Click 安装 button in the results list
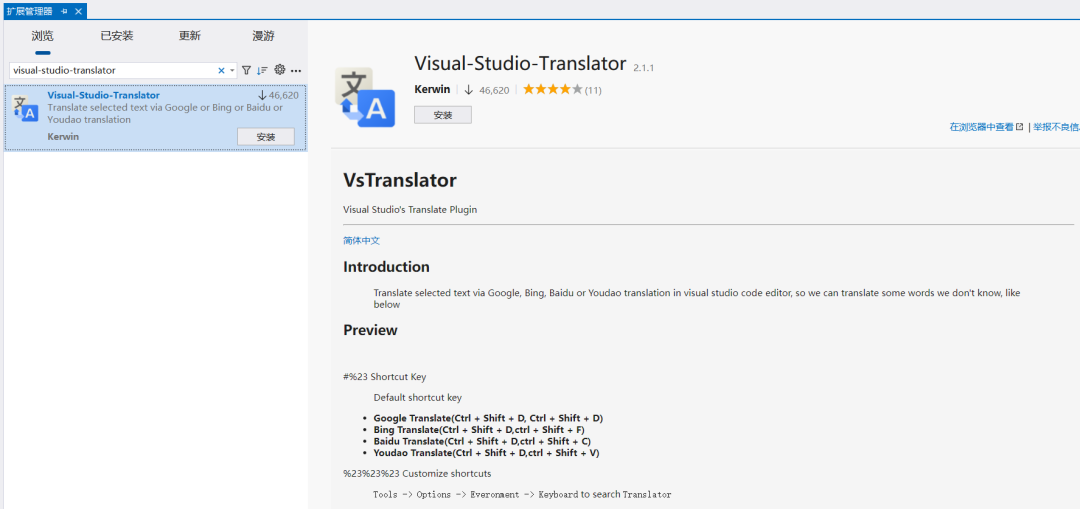The width and height of the screenshot is (1080, 509). tap(266, 136)
